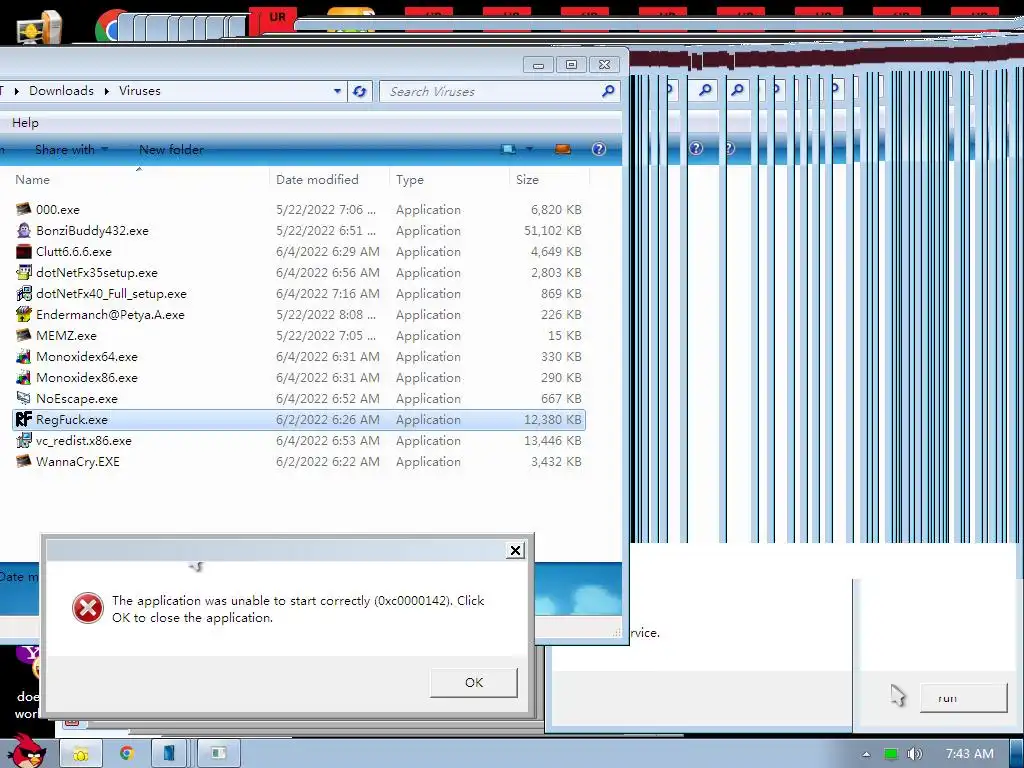Open the Help menu

25,123
